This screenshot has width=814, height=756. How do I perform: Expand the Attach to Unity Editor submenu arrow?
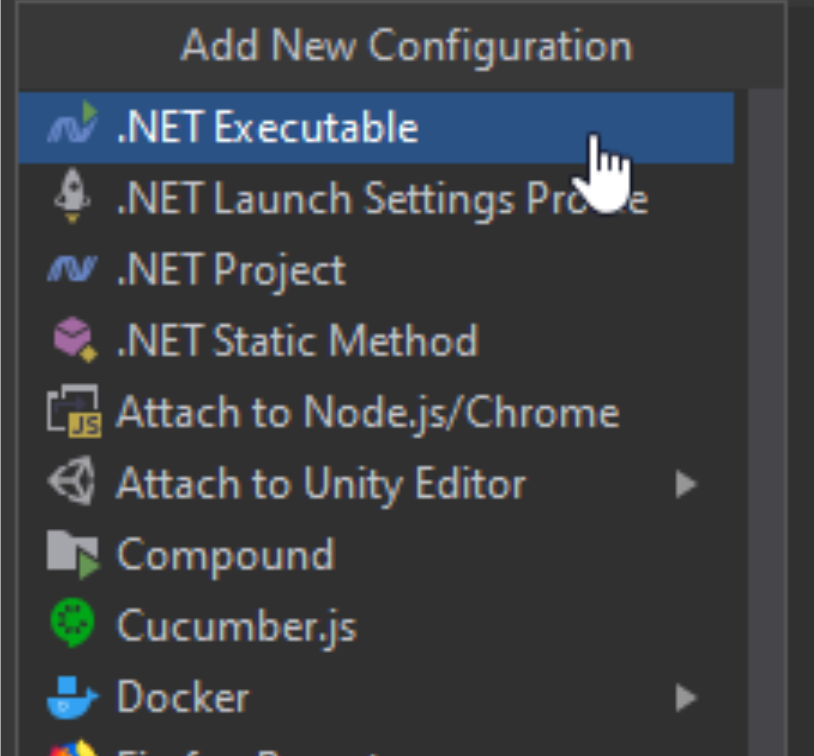686,484
